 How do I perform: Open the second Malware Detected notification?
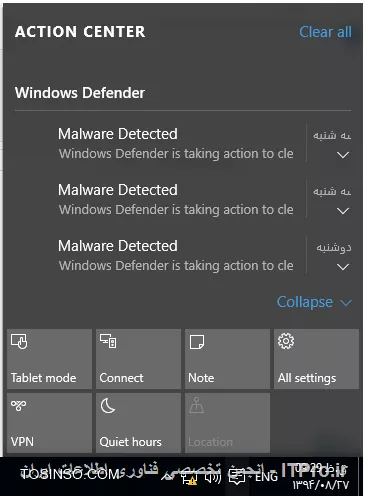click(176, 199)
